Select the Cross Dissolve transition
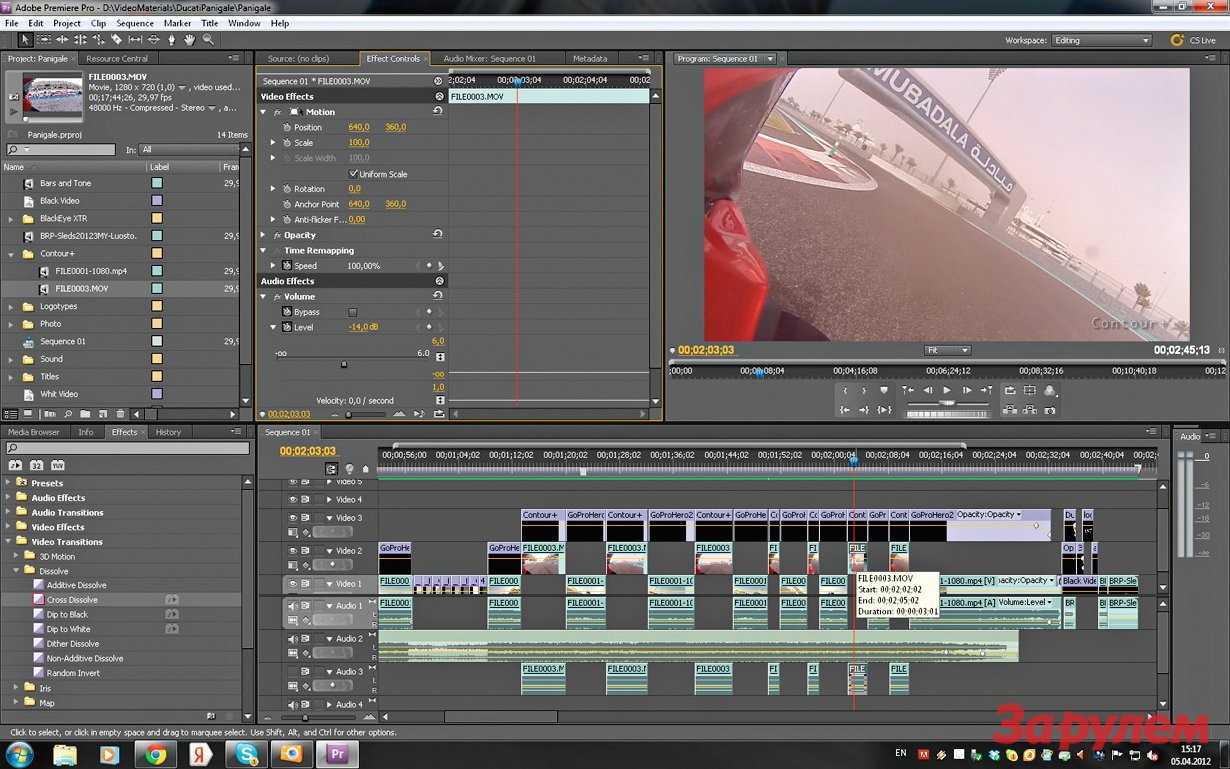Viewport: 1230px width, 769px height. [x=72, y=600]
